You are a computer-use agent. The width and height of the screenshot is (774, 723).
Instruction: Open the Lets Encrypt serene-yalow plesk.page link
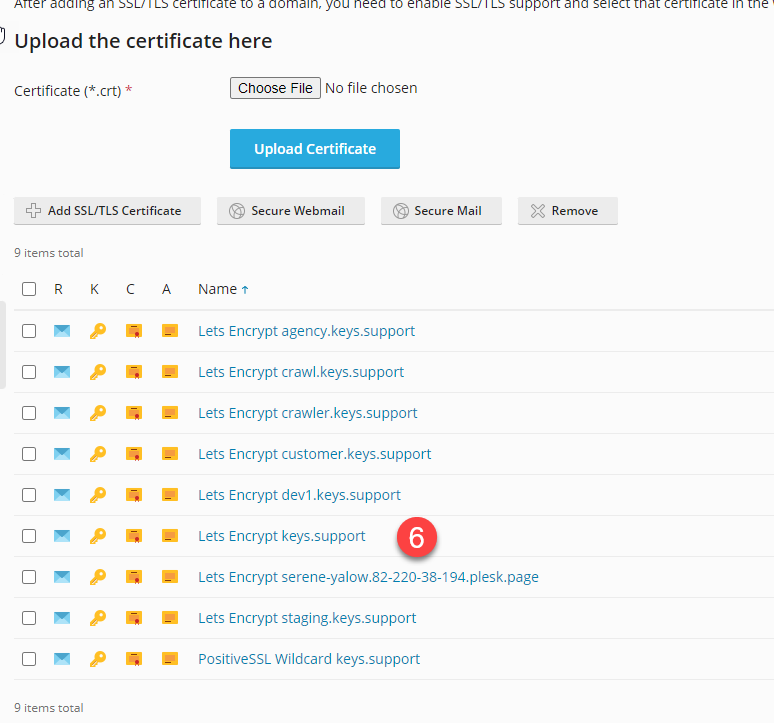point(368,577)
